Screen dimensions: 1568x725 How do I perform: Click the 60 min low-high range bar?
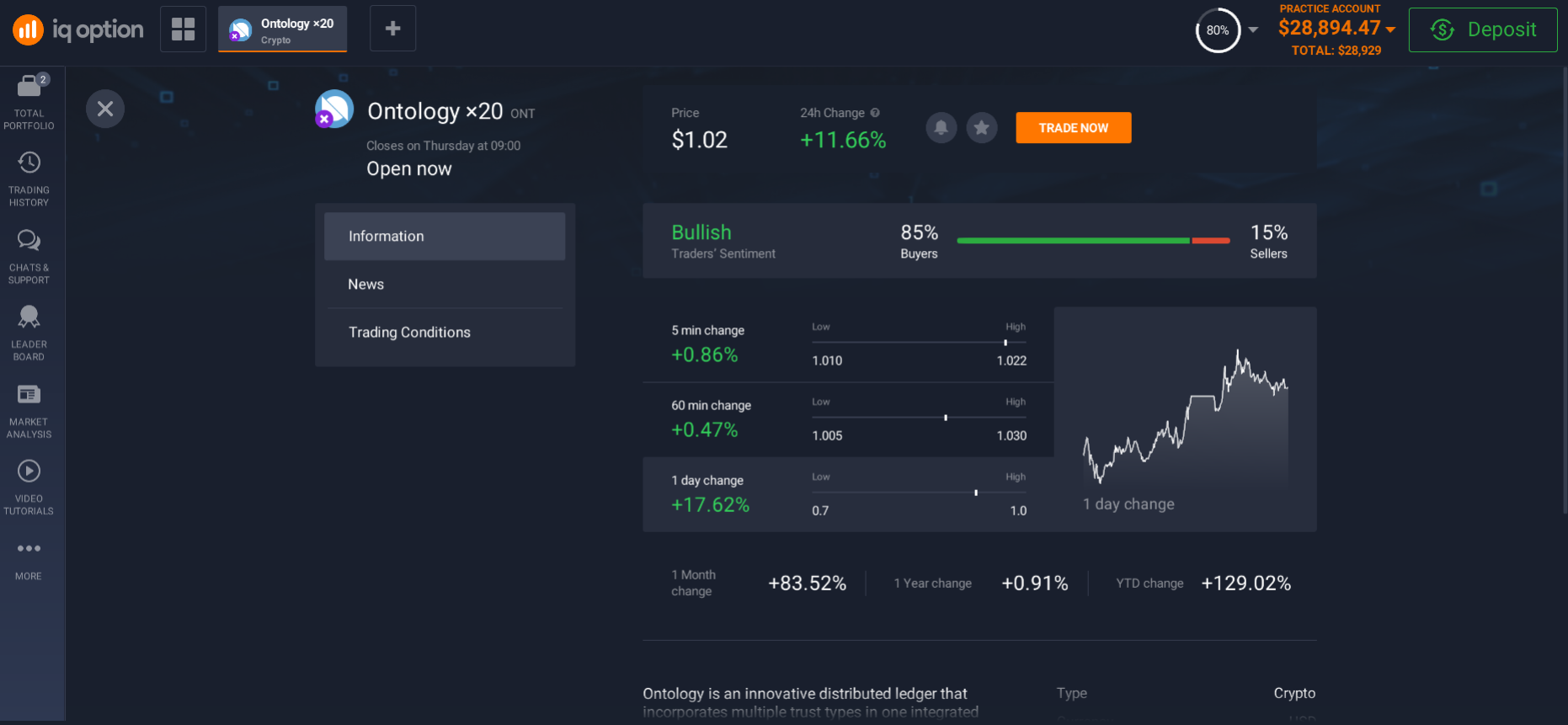coord(920,418)
